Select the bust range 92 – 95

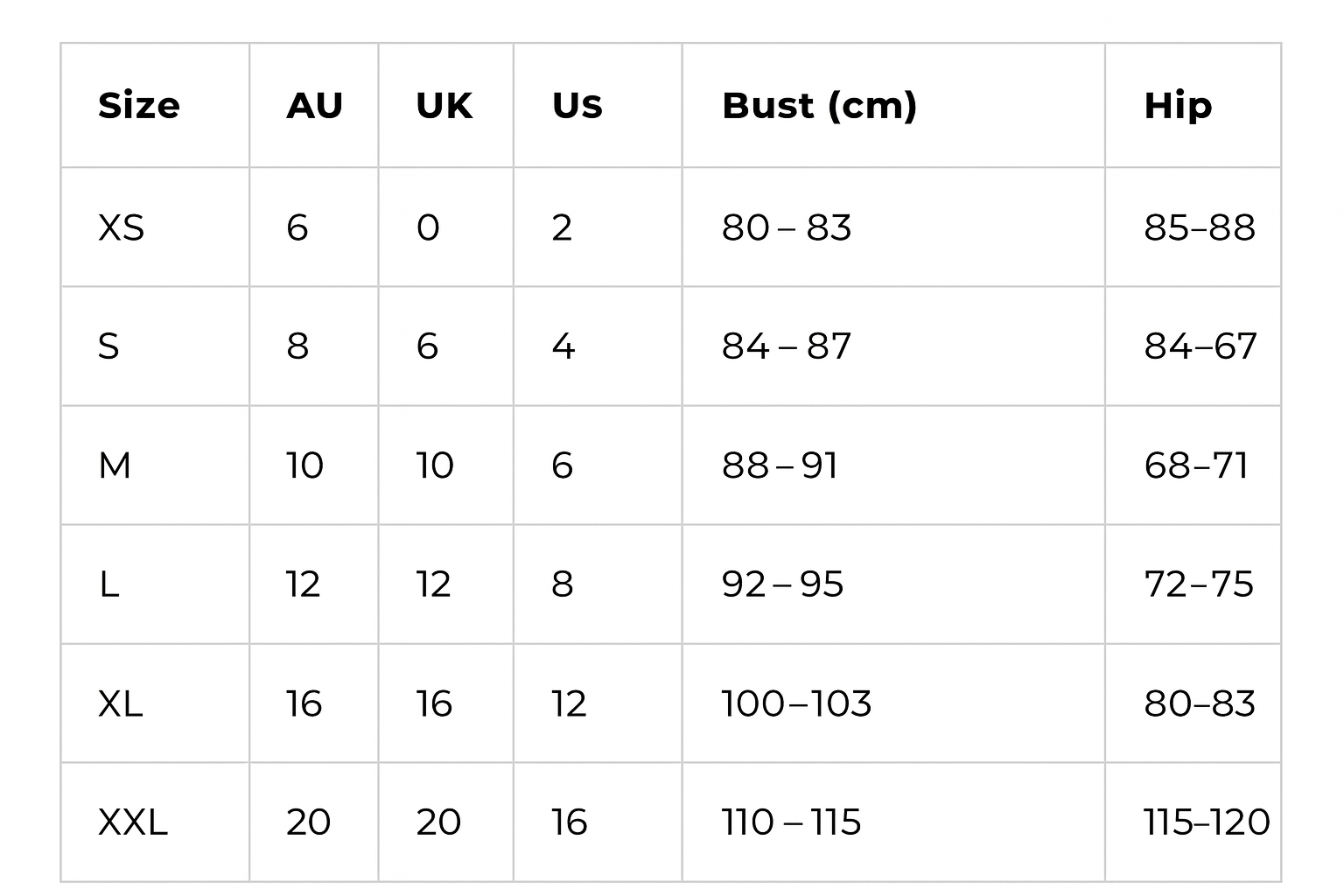[x=782, y=584]
